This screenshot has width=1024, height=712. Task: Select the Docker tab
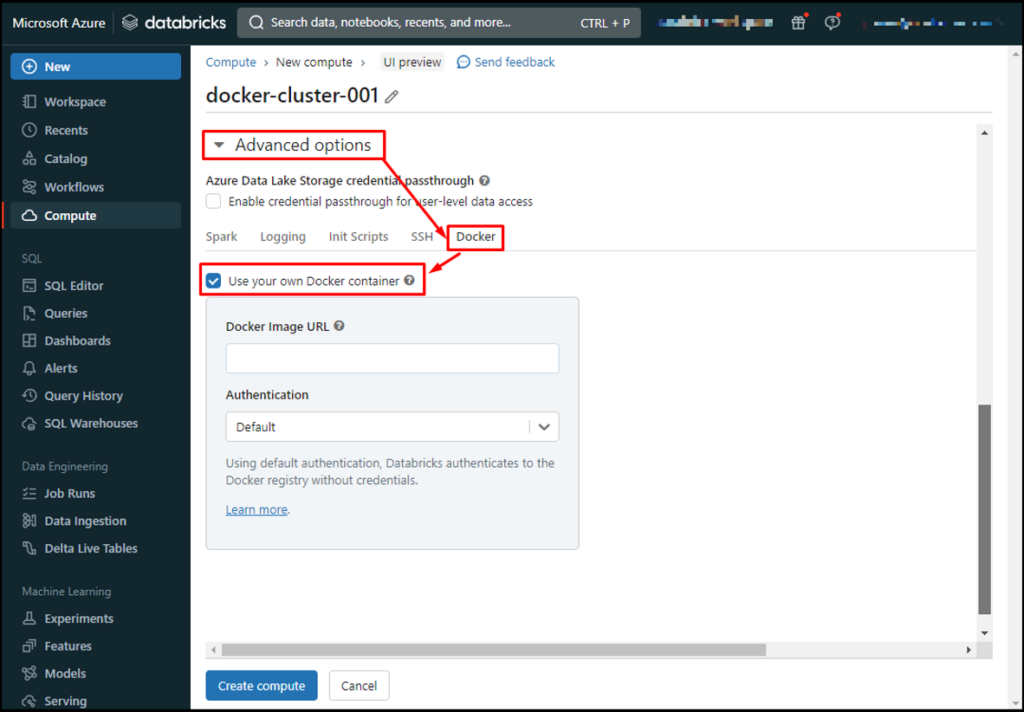[475, 236]
